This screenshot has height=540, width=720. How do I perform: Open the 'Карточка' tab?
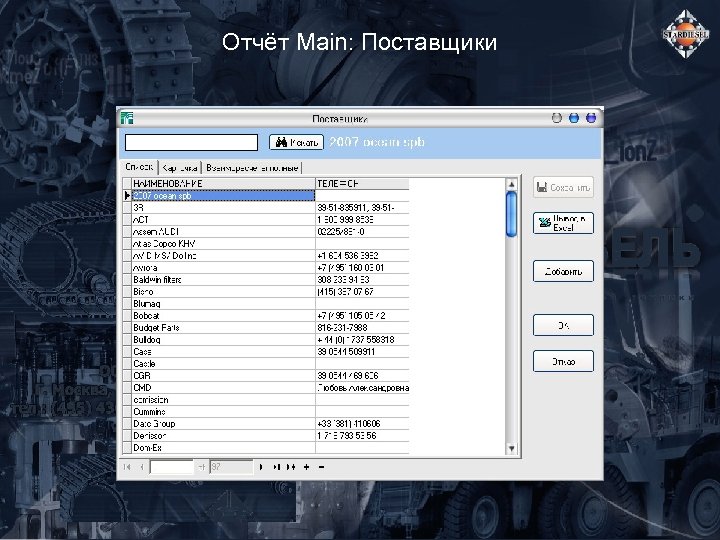pyautogui.click(x=180, y=168)
